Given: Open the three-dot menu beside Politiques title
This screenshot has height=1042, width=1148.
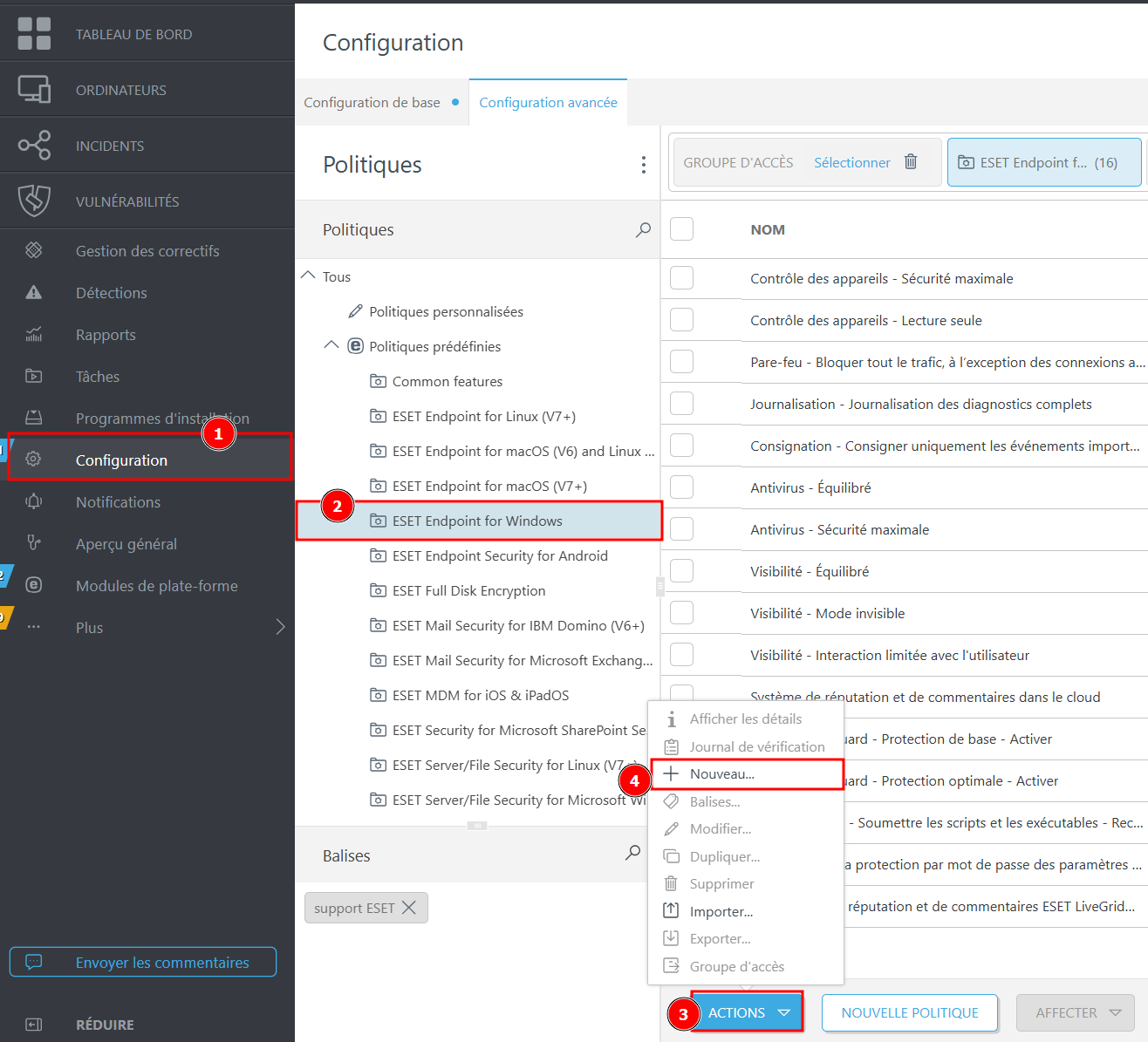Looking at the screenshot, I should pyautogui.click(x=643, y=165).
